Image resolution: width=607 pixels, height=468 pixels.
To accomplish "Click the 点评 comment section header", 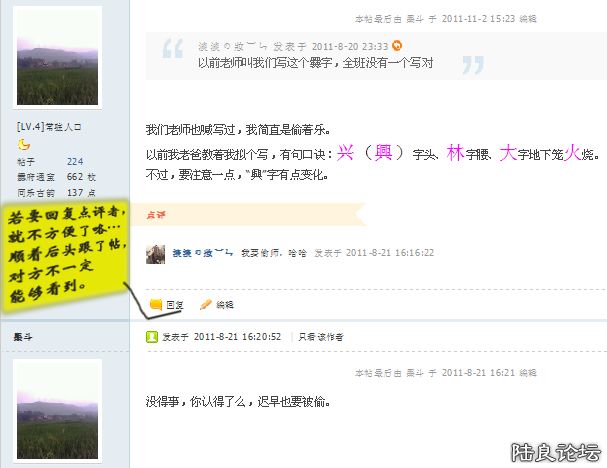I will [156, 215].
